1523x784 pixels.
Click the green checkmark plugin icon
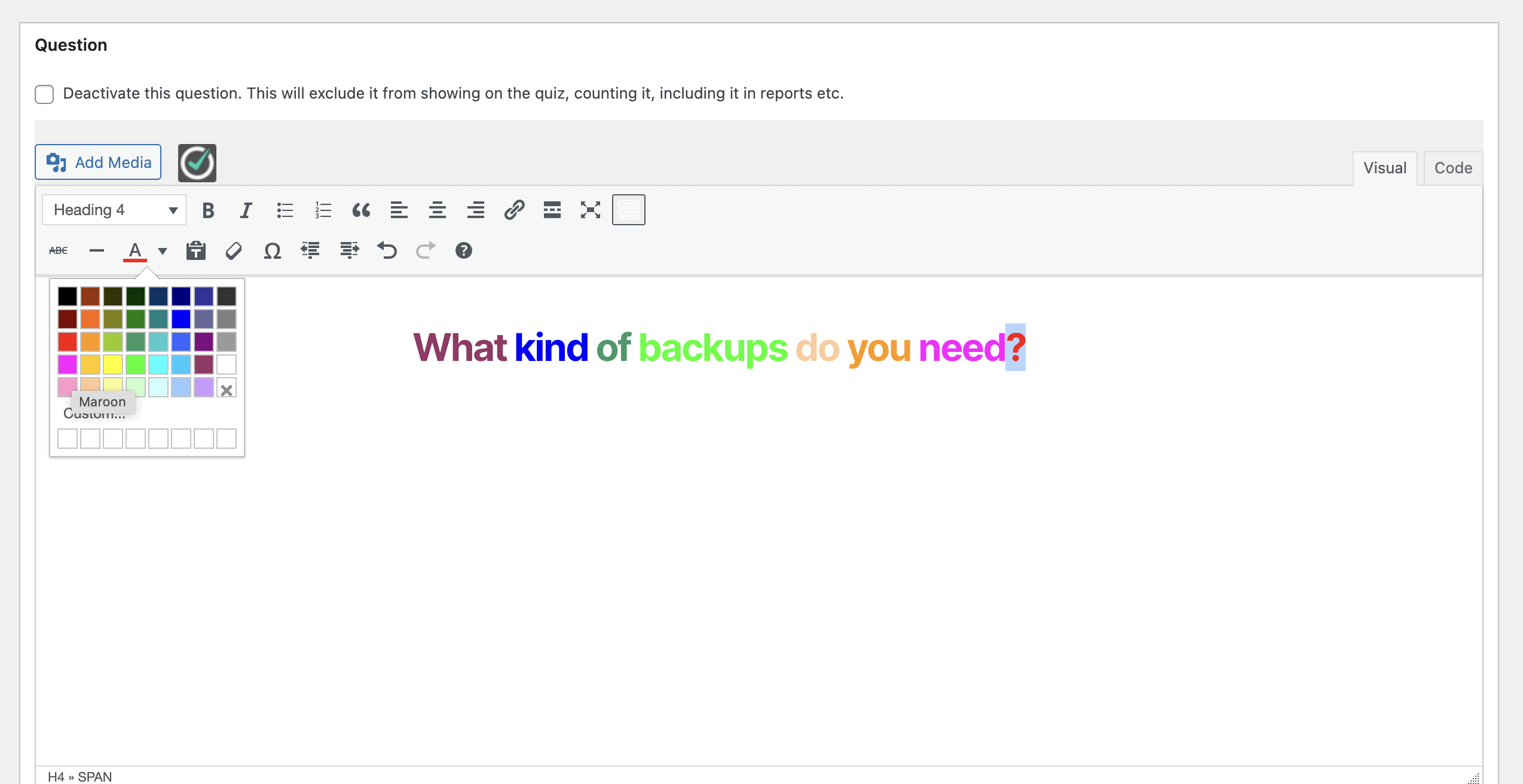[197, 163]
